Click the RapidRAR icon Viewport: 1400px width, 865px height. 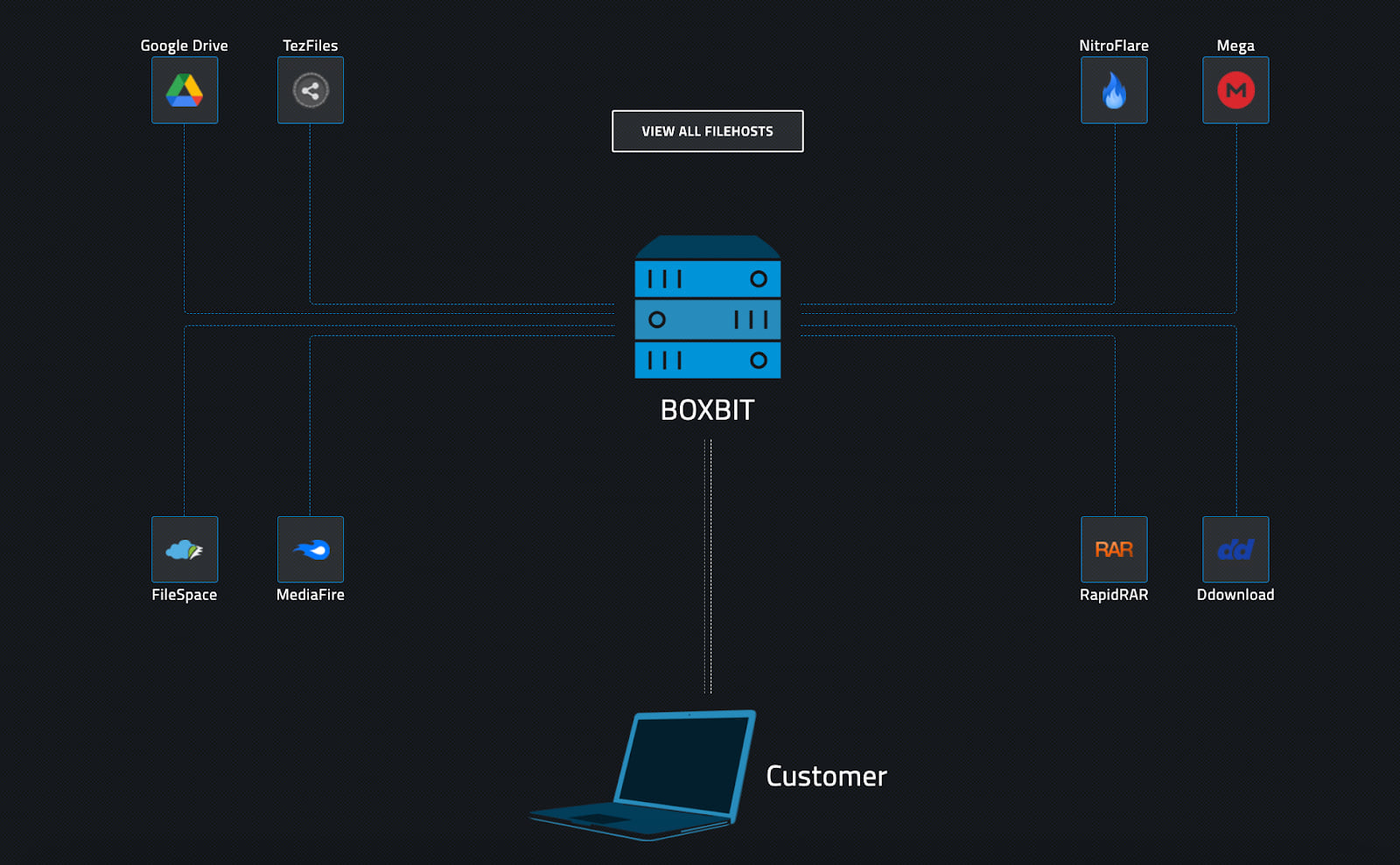pos(1114,549)
